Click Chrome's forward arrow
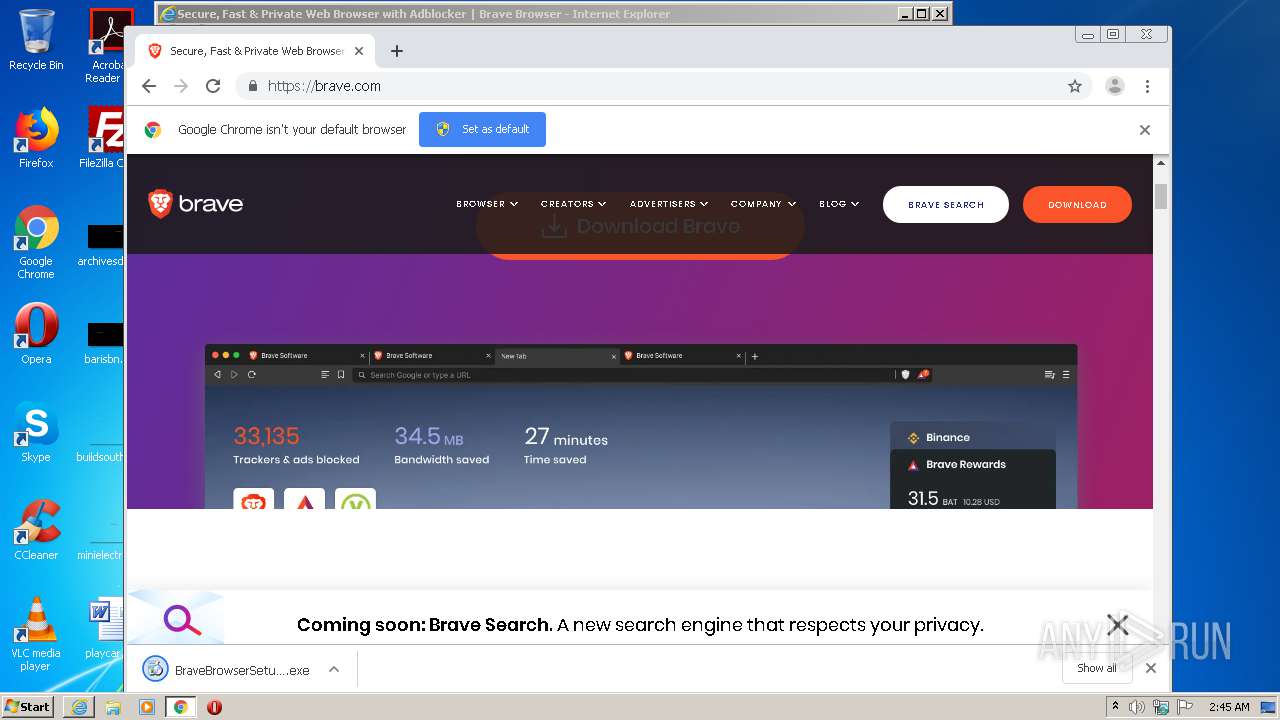 (x=181, y=86)
